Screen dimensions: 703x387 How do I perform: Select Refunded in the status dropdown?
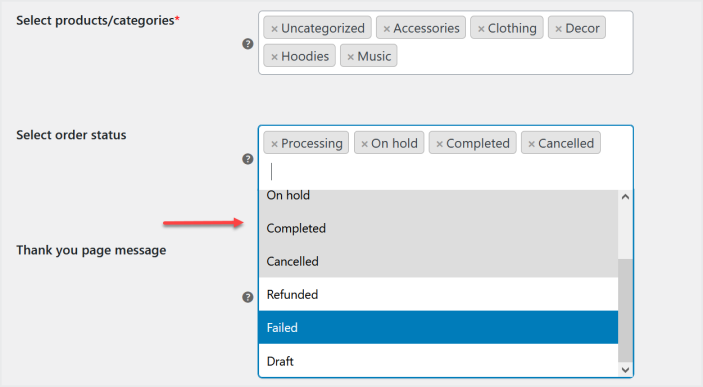[438, 294]
